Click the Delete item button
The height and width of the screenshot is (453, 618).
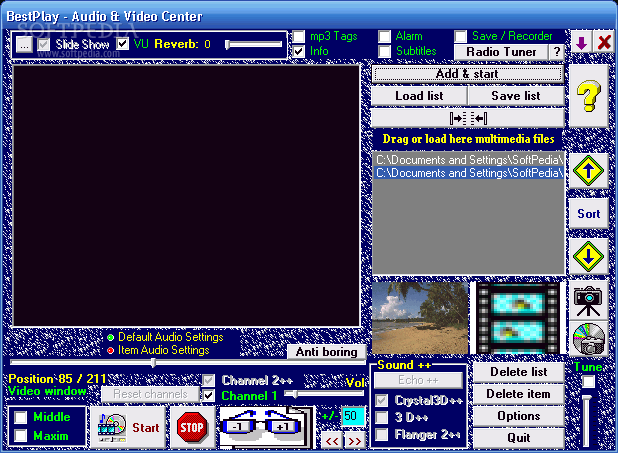[x=519, y=394]
